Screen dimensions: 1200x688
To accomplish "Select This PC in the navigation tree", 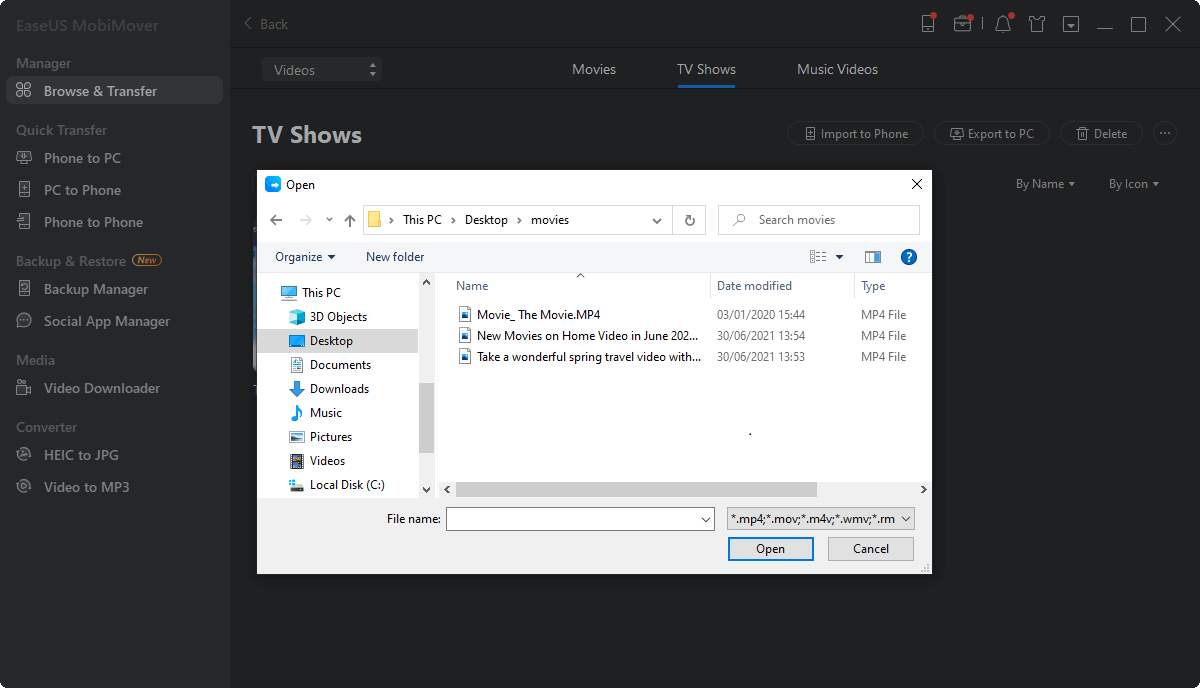I will point(321,293).
